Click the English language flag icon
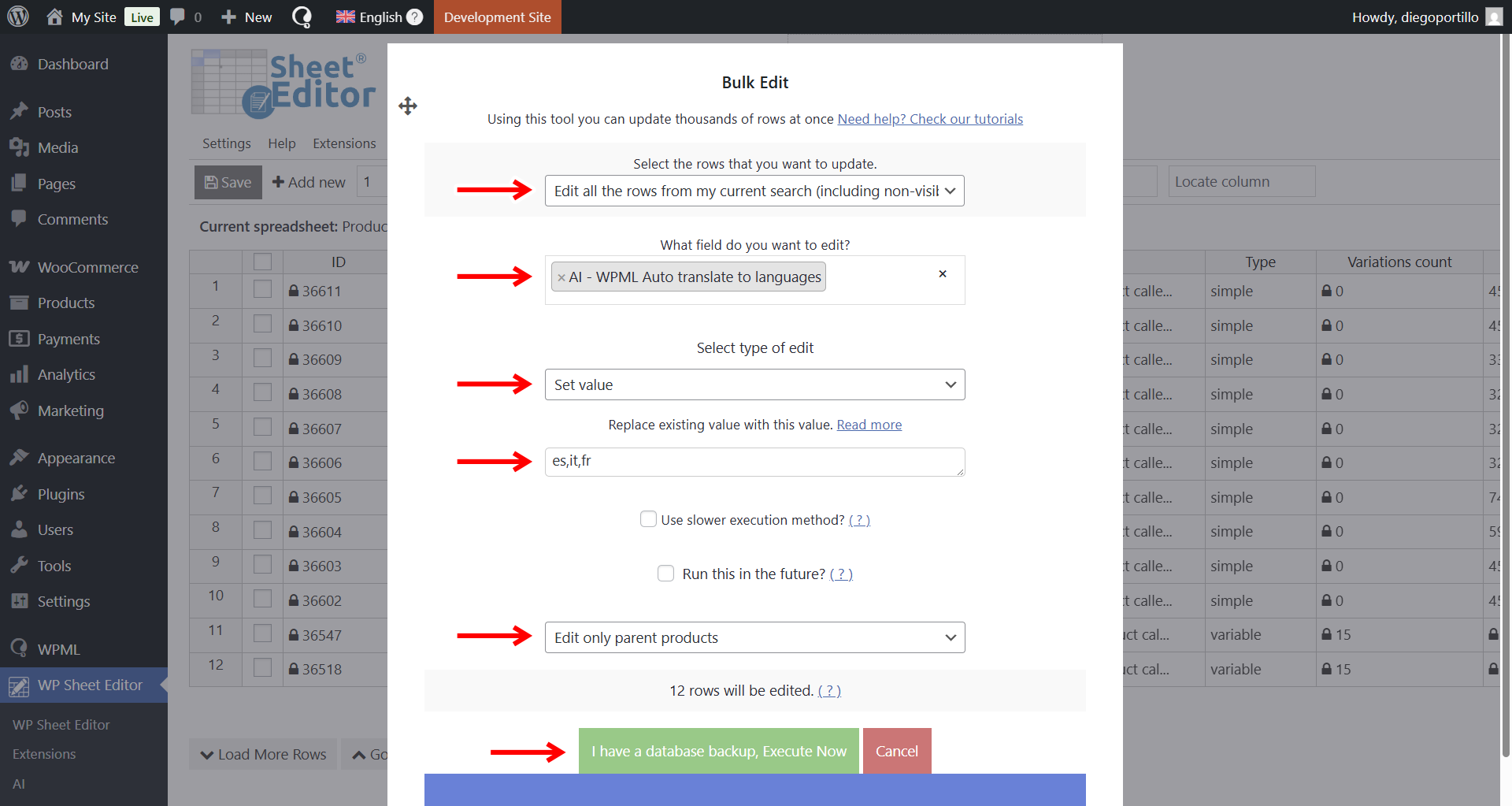Image resolution: width=1512 pixels, height=806 pixels. click(345, 17)
